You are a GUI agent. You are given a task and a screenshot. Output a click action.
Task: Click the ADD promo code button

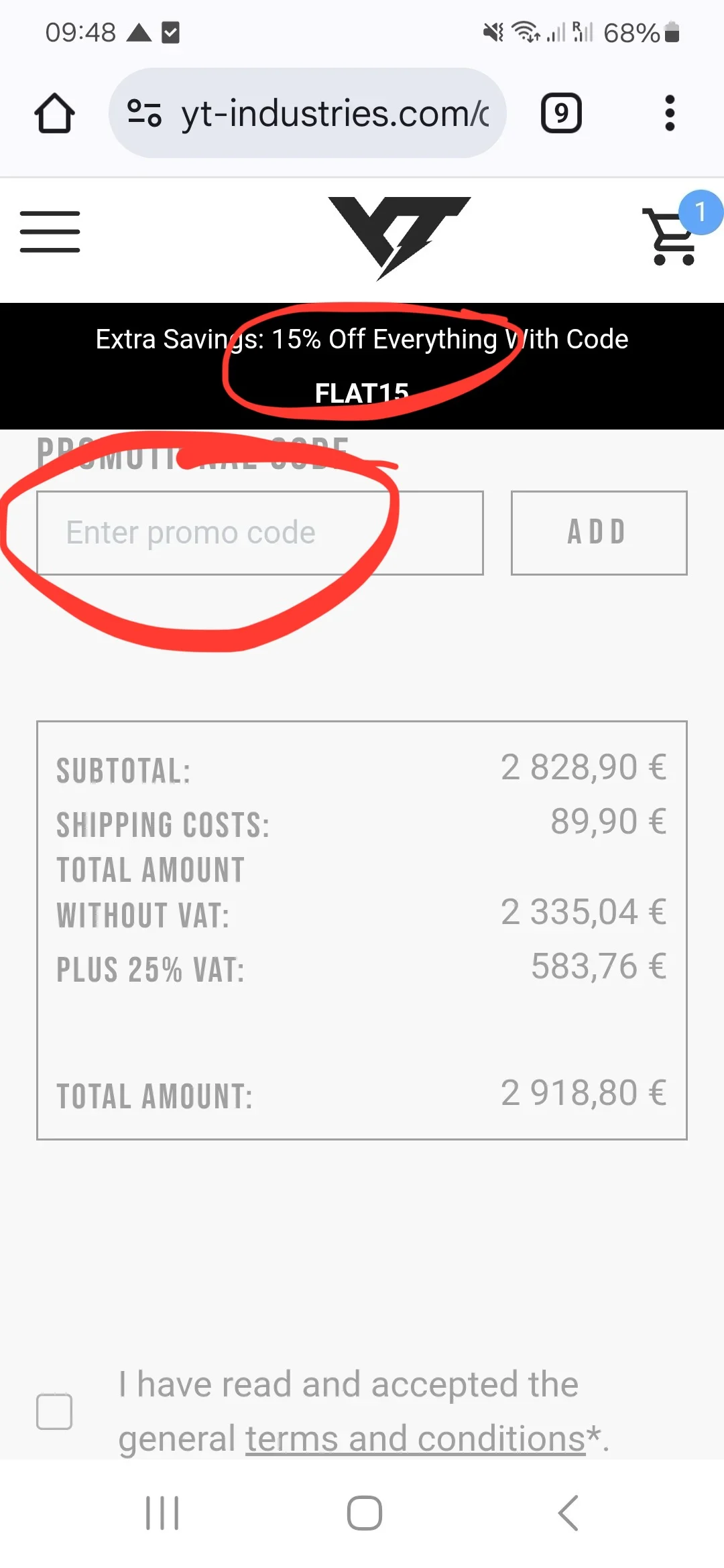coord(599,533)
